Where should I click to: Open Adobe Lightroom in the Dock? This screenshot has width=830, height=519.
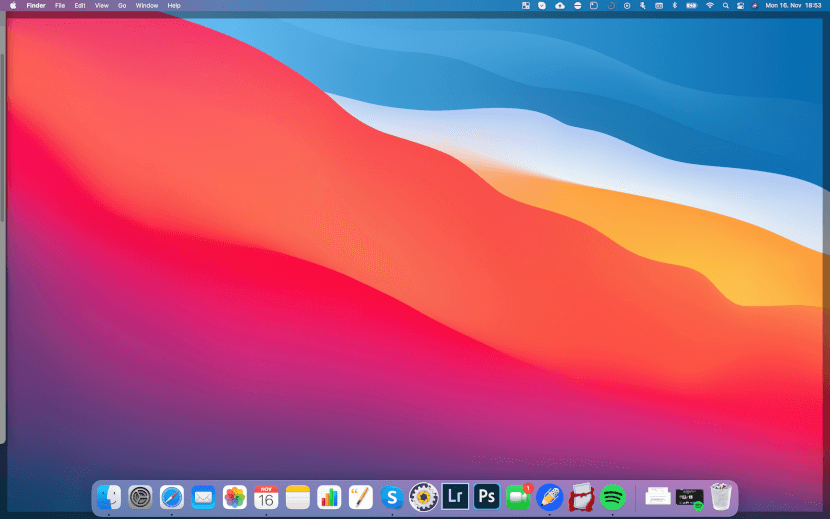tap(455, 497)
